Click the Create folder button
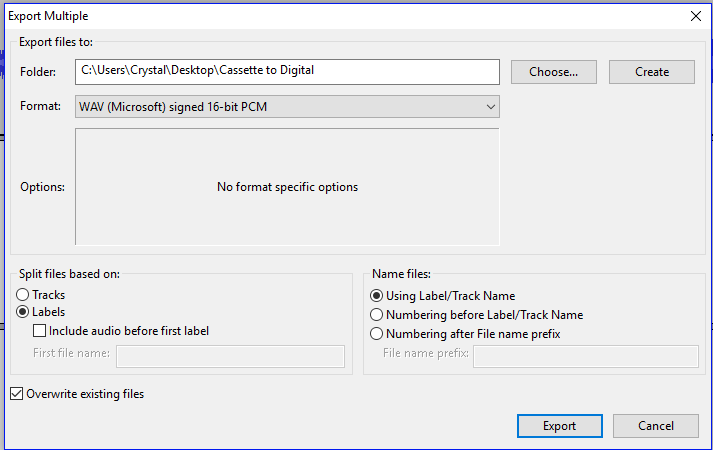This screenshot has height=450, width=713. (652, 72)
